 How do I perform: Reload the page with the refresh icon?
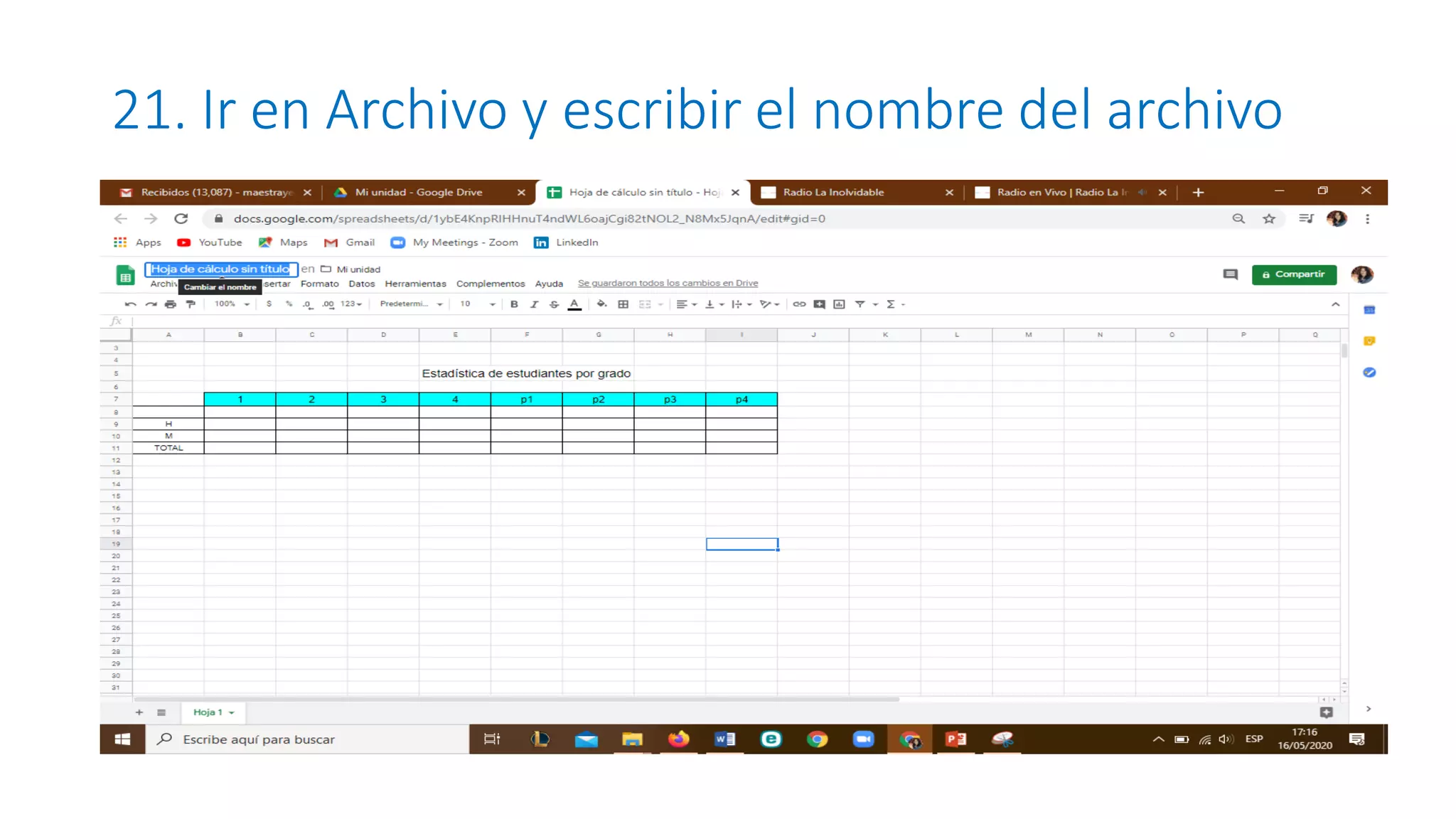(181, 219)
